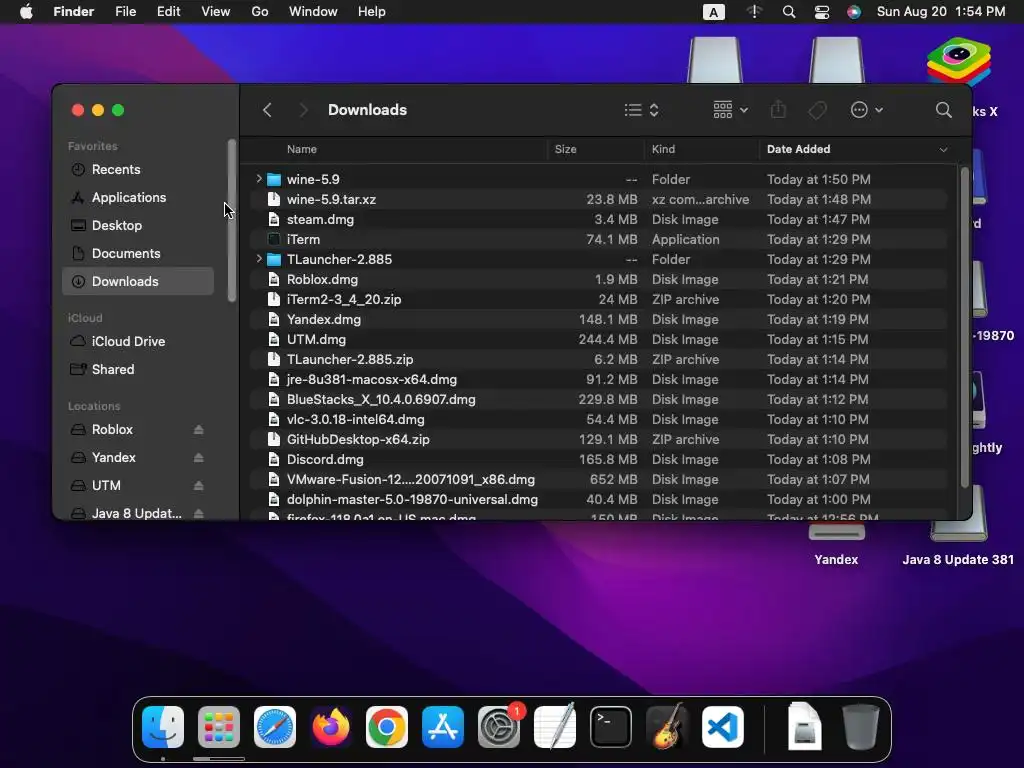Open Desktop in the sidebar
Image resolution: width=1024 pixels, height=768 pixels.
(138, 225)
